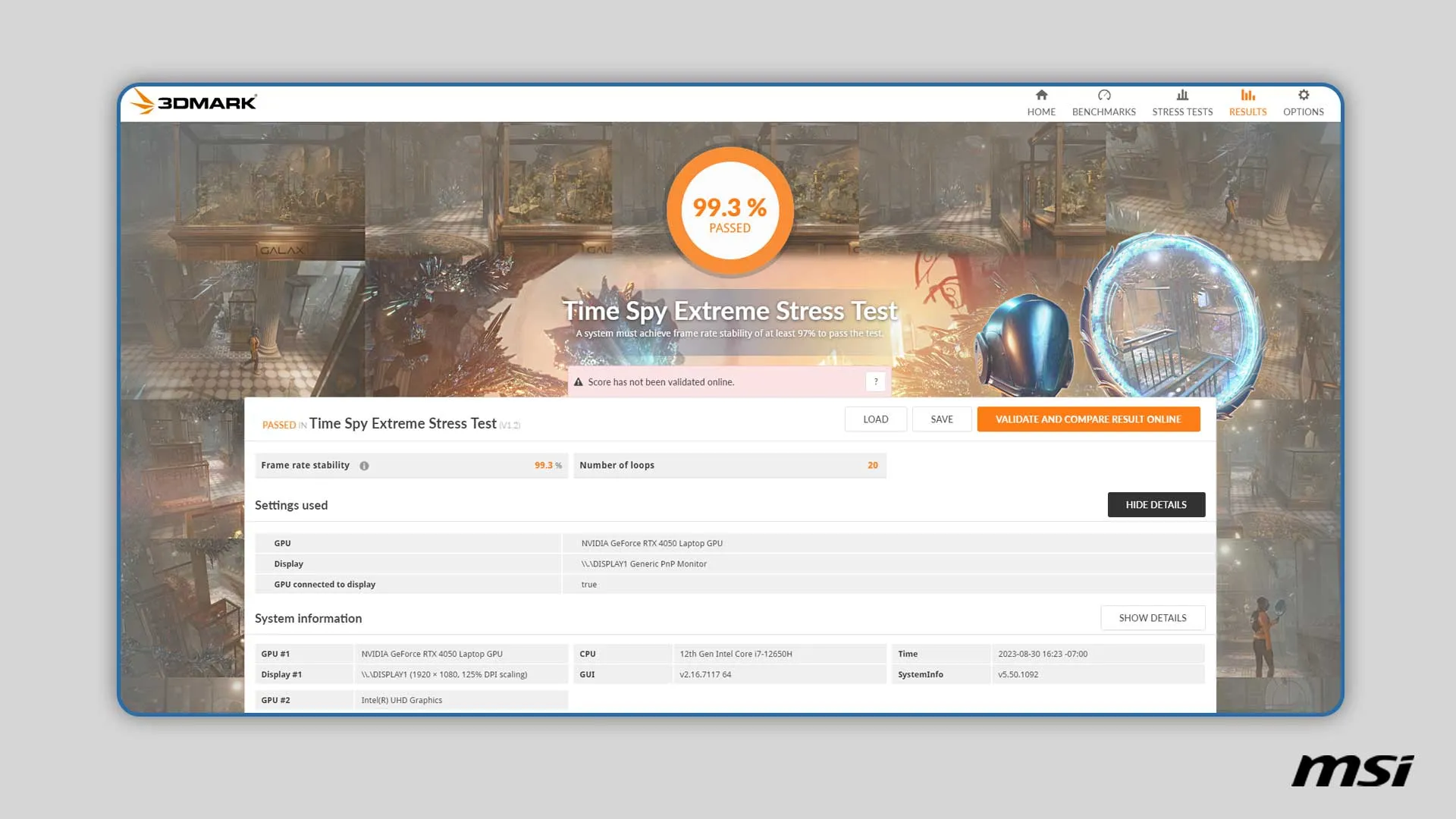Select the RESULTS menu label
Screen dimensions: 1456x819
[1247, 111]
